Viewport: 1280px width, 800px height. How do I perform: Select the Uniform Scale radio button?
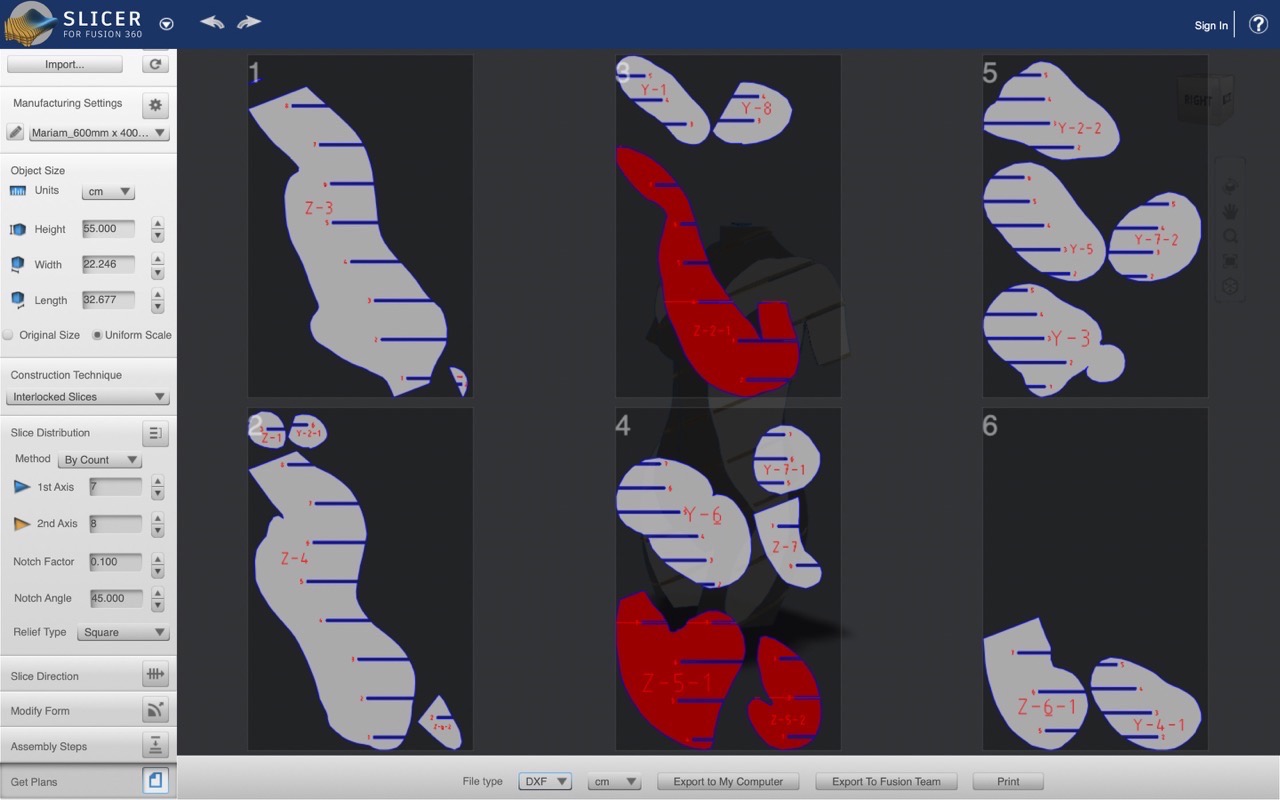coord(97,335)
